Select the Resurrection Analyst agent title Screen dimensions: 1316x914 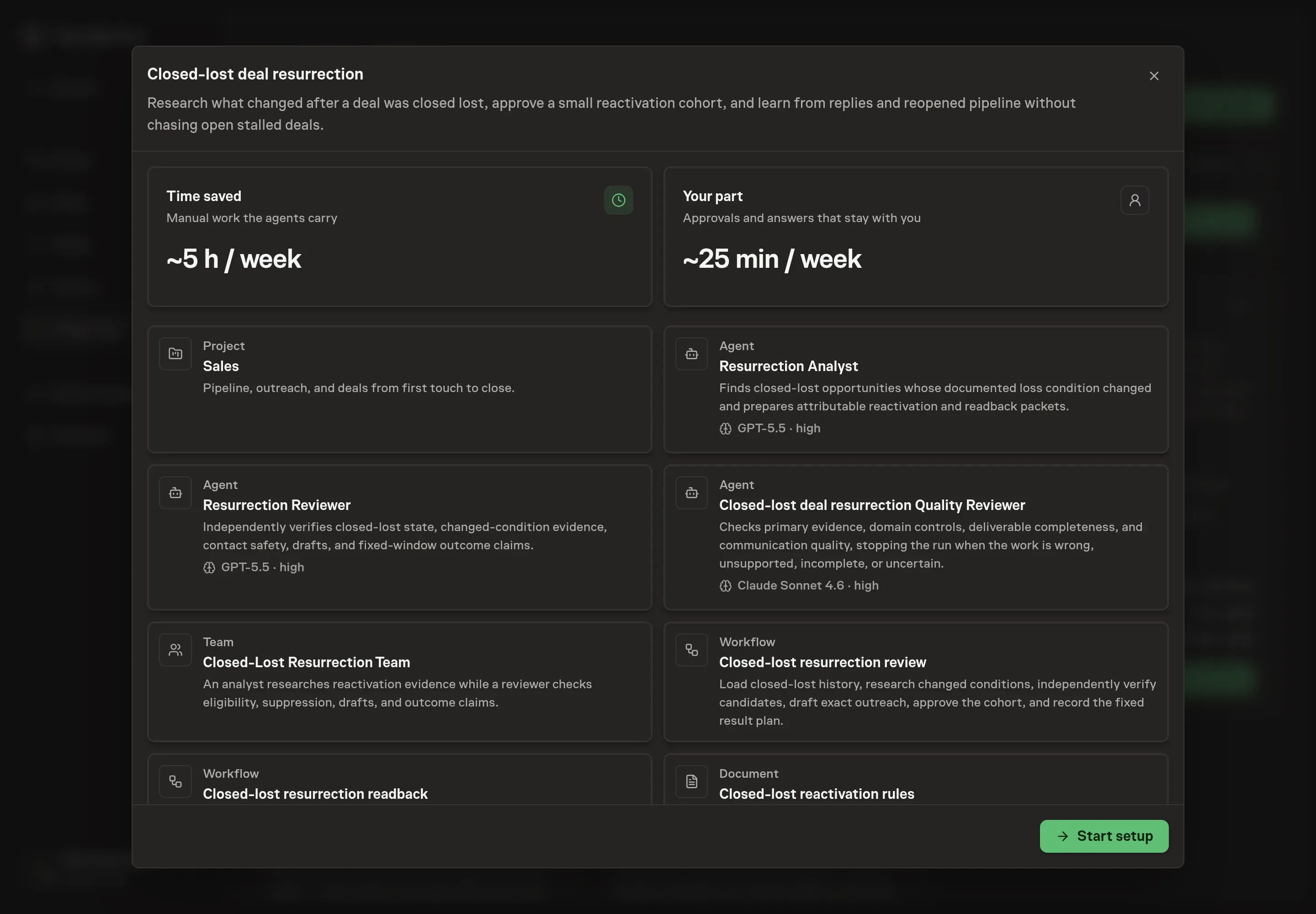coord(788,366)
